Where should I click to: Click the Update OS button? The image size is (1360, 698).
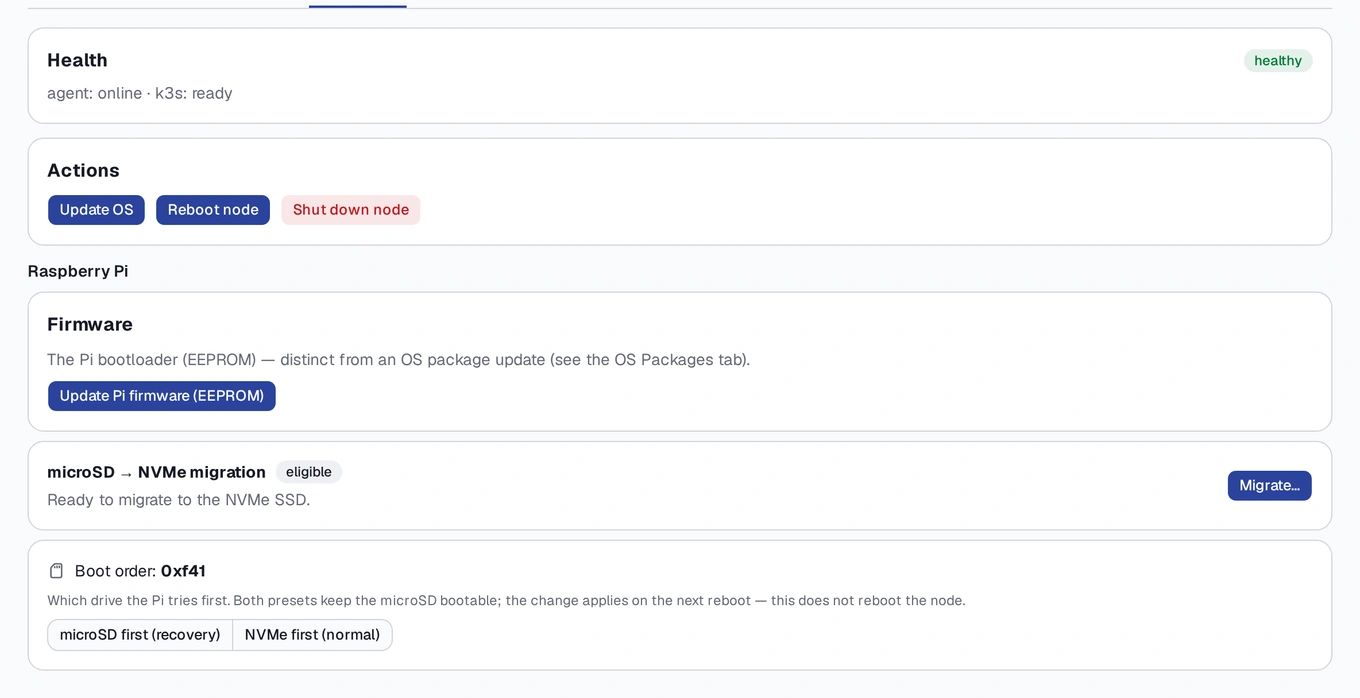(x=96, y=210)
